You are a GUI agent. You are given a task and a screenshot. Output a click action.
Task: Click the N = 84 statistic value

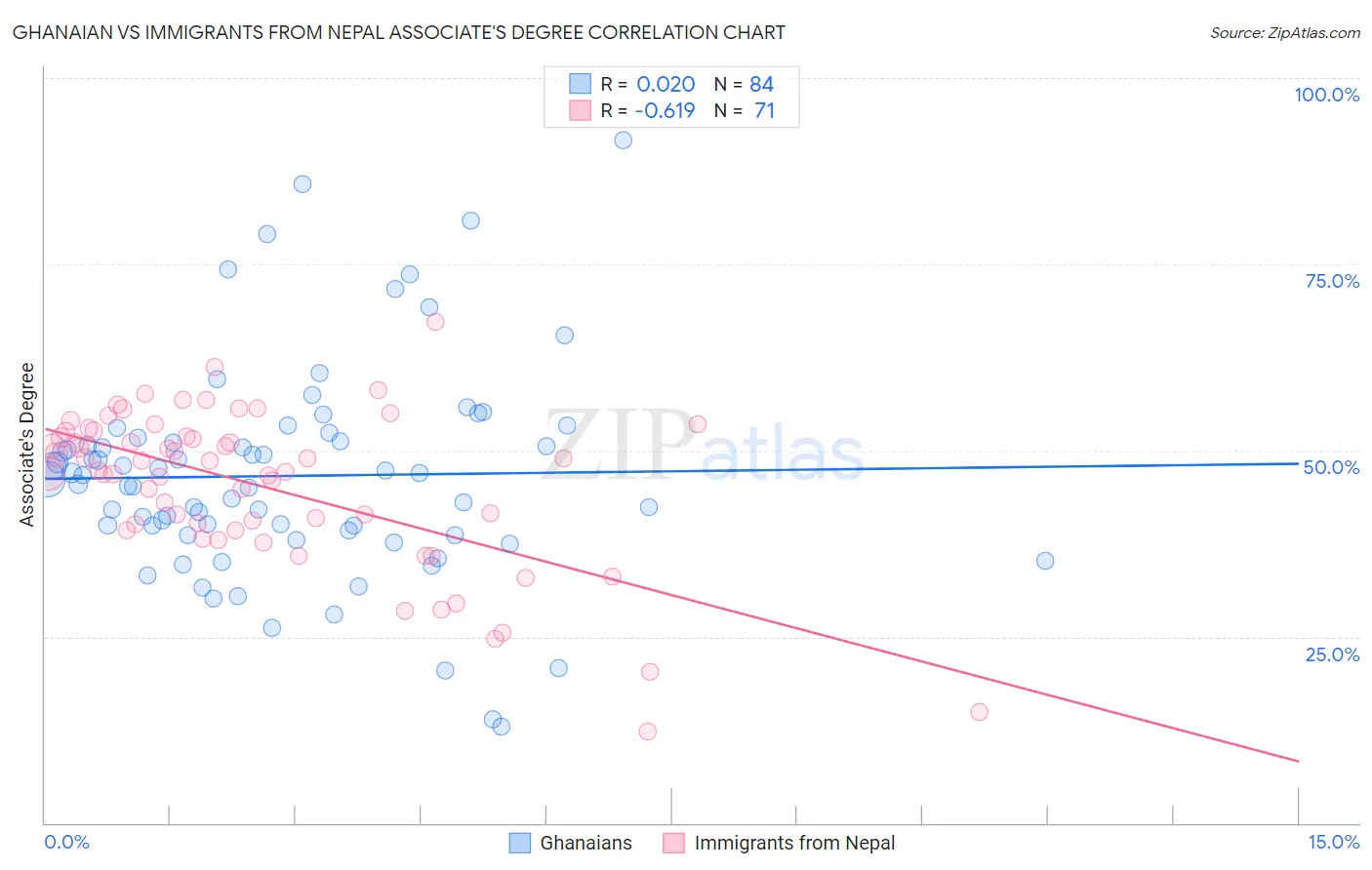tap(744, 84)
